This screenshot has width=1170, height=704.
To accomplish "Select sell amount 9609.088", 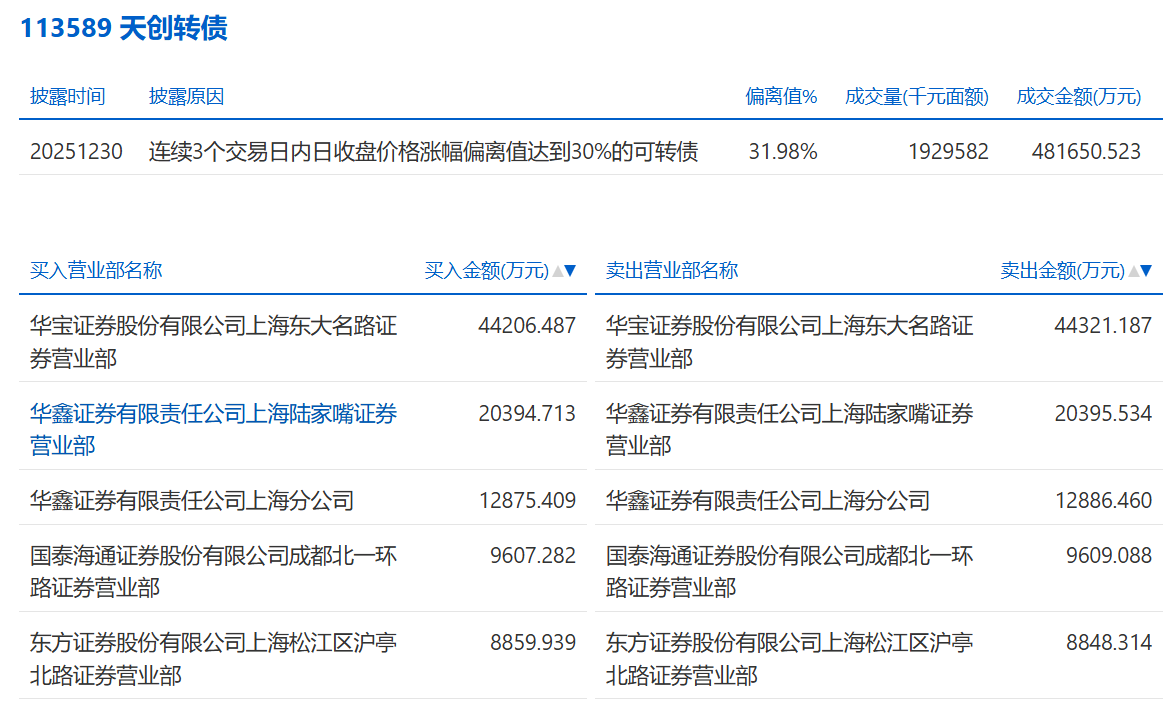I will [1109, 555].
